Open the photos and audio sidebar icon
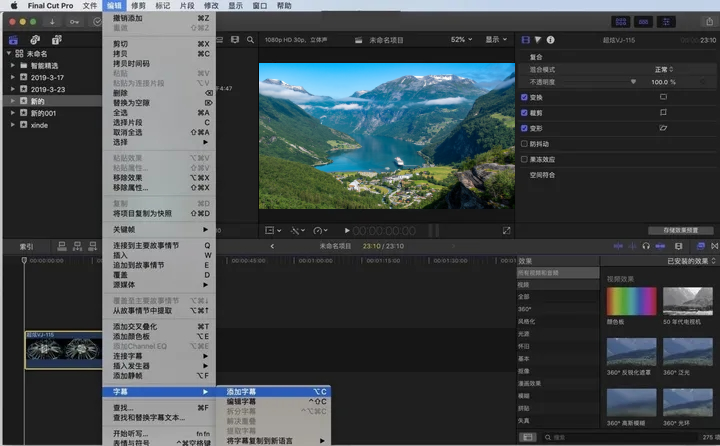The width and height of the screenshot is (720, 446). pos(35,40)
